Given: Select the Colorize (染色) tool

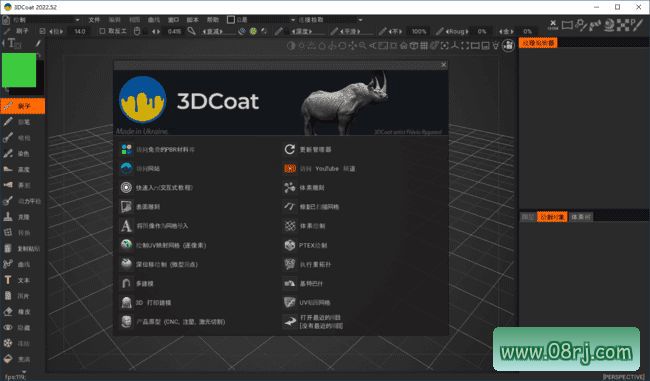Looking at the screenshot, I should [22, 153].
